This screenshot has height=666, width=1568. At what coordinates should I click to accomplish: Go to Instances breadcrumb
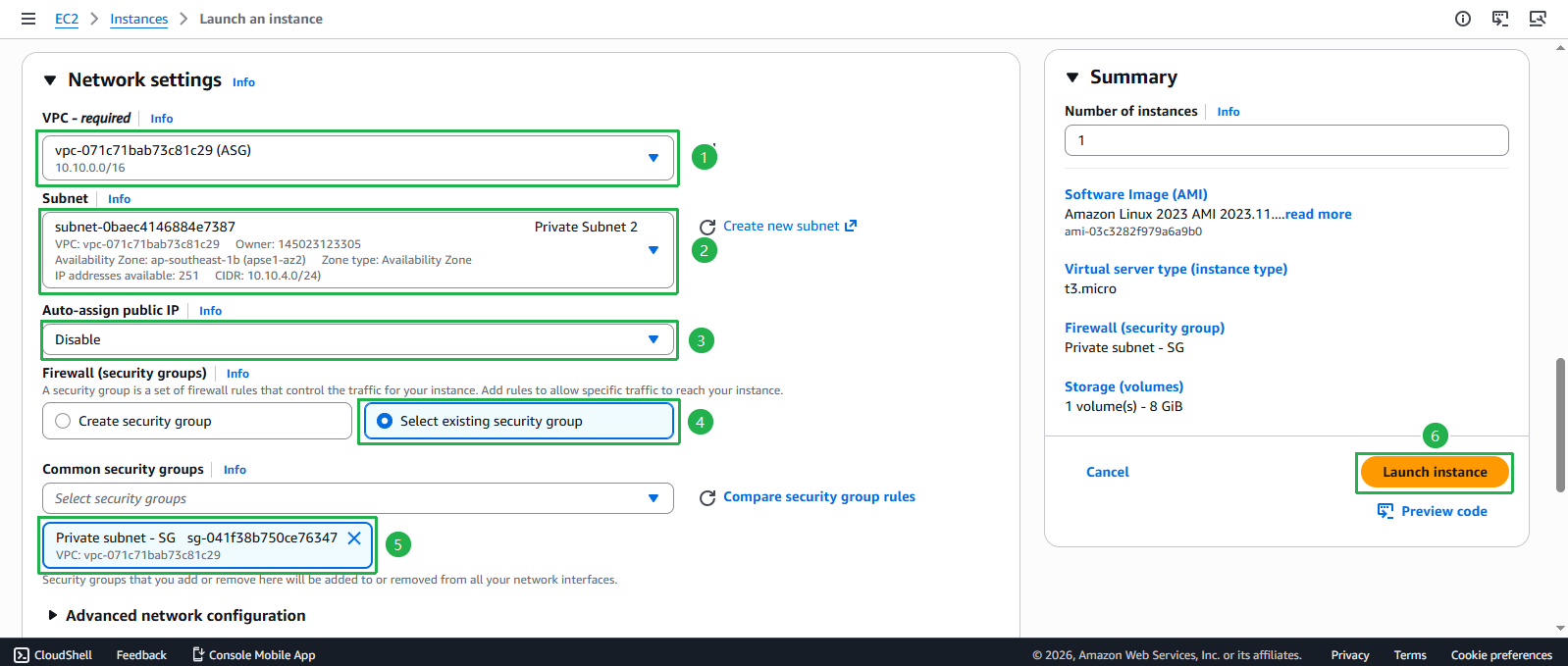point(138,19)
